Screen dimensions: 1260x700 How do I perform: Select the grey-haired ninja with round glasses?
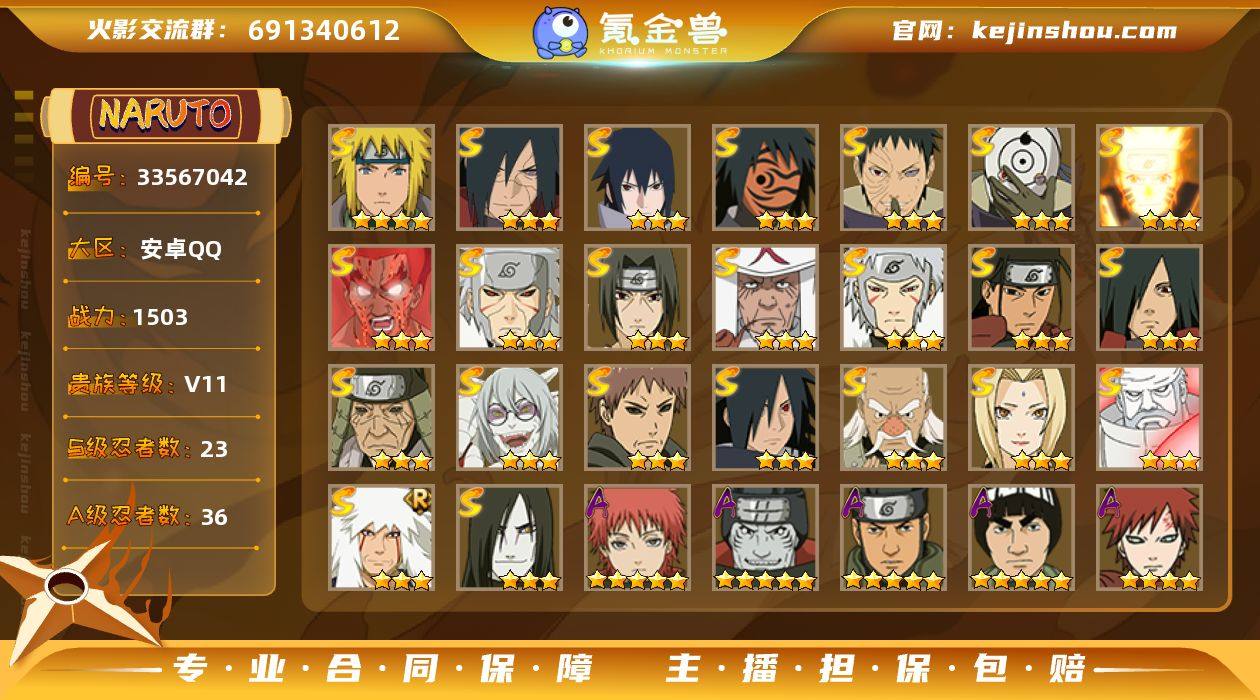(x=509, y=417)
